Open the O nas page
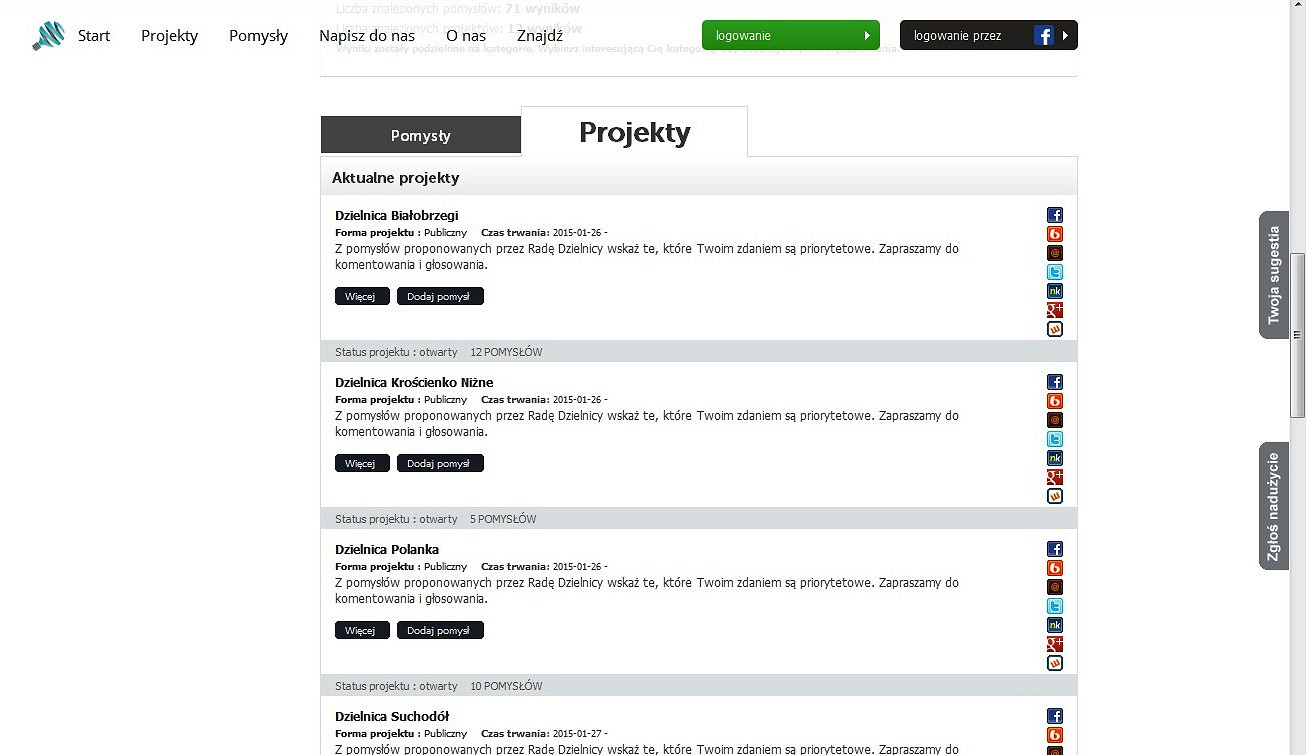This screenshot has height=755, width=1306. coord(466,36)
